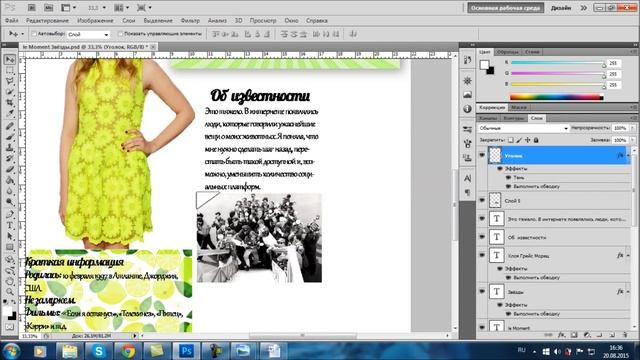Check Показать управляющие элементы option

pos(120,34)
